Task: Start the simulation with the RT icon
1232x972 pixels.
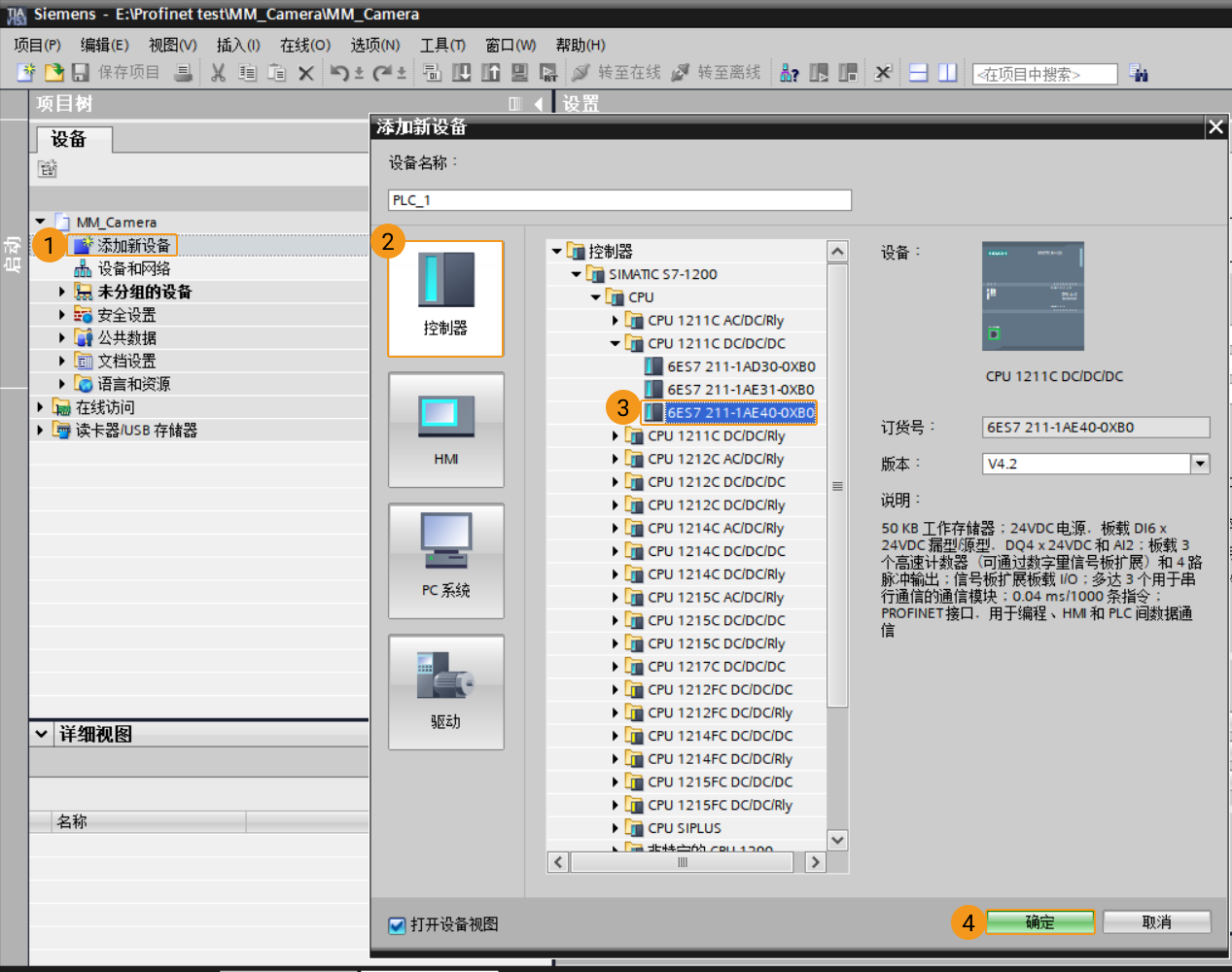Action: click(549, 73)
